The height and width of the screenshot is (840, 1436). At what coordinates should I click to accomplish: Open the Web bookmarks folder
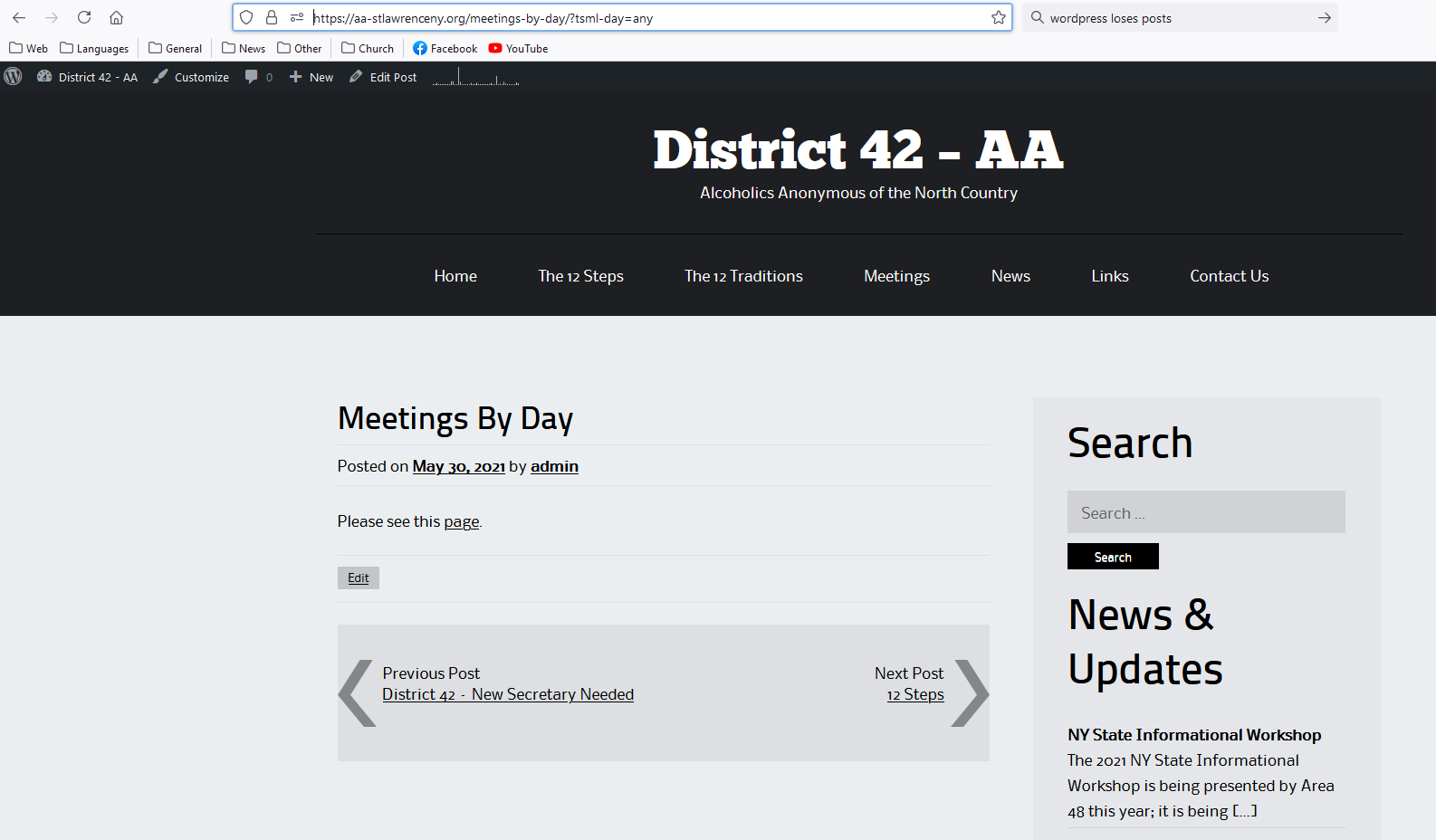tap(28, 48)
